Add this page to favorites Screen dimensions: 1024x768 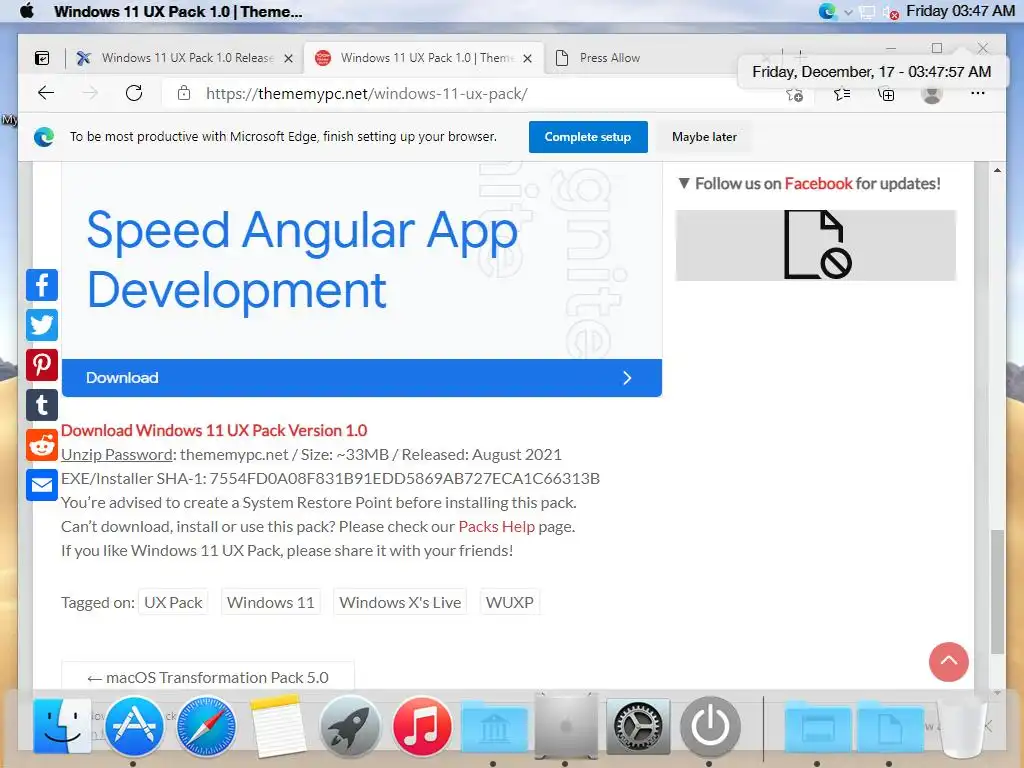click(x=795, y=95)
